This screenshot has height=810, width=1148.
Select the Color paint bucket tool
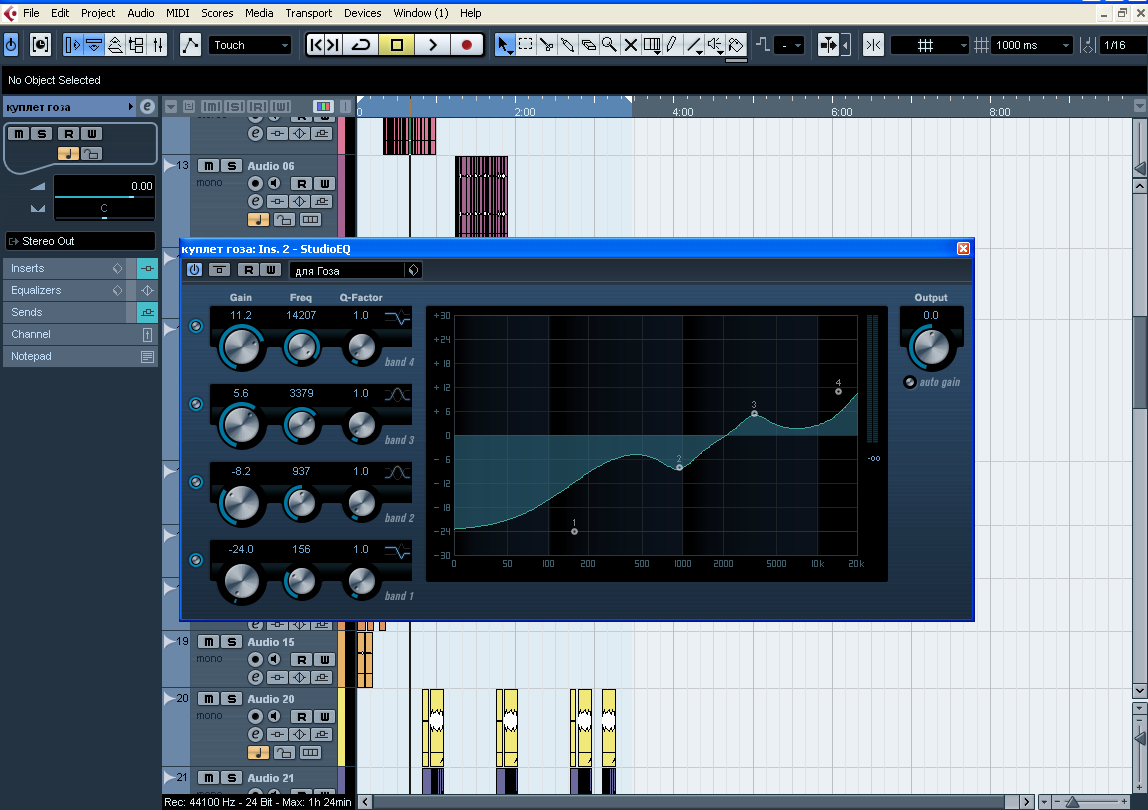click(x=737, y=45)
